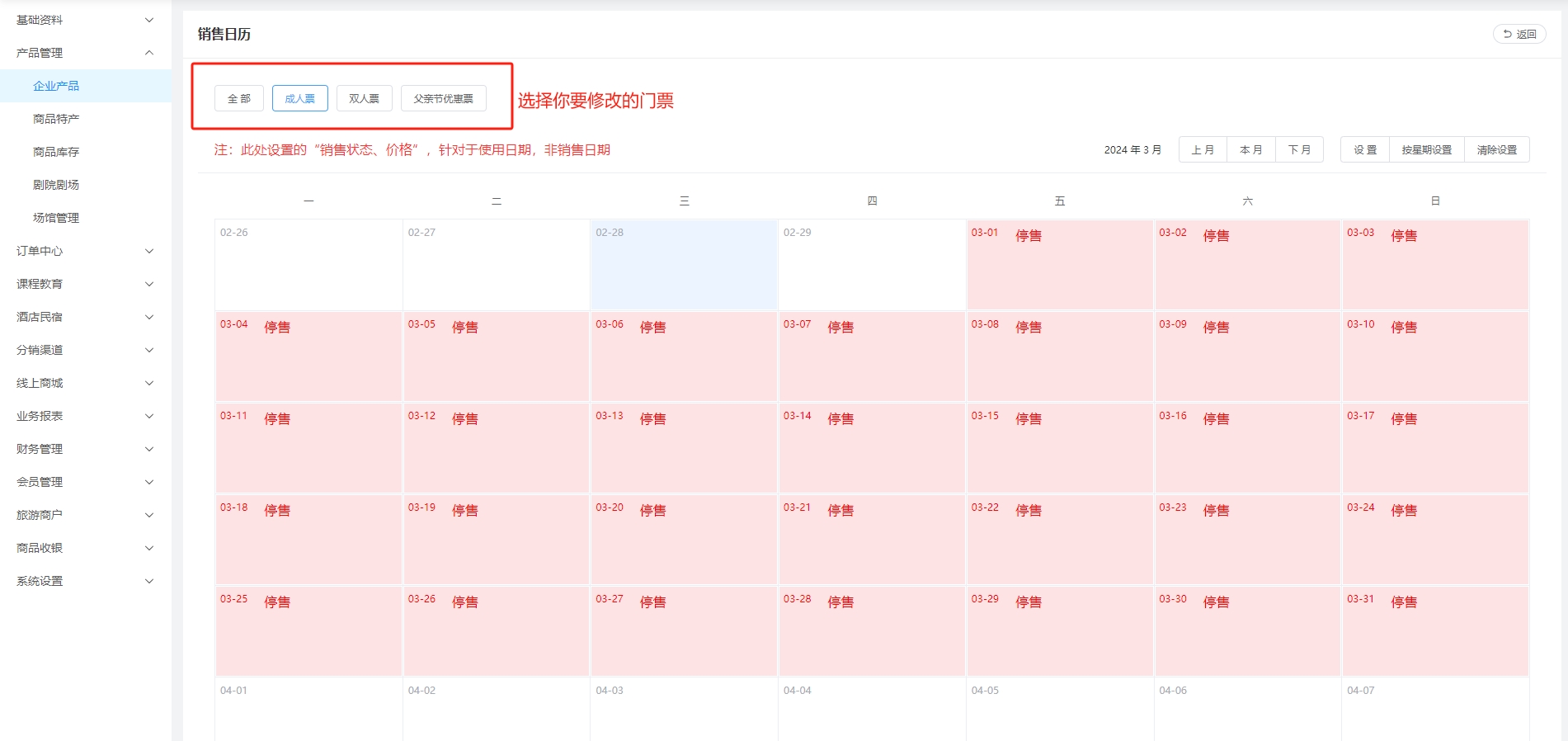Select the 03-15 calendar day cell

(1059, 447)
